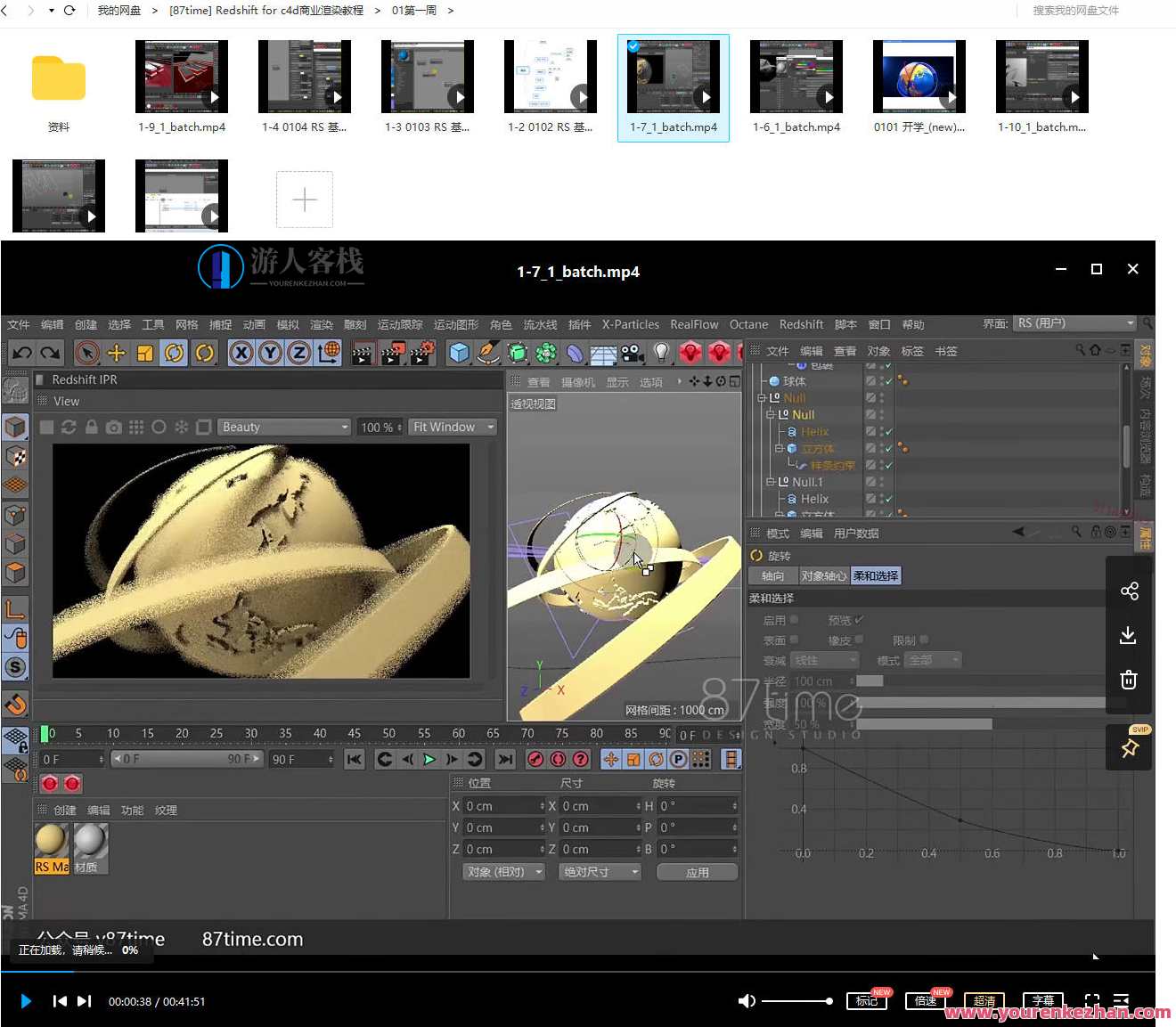Click the subdivision surface generator icon
The image size is (1176, 1027).
pos(517,353)
